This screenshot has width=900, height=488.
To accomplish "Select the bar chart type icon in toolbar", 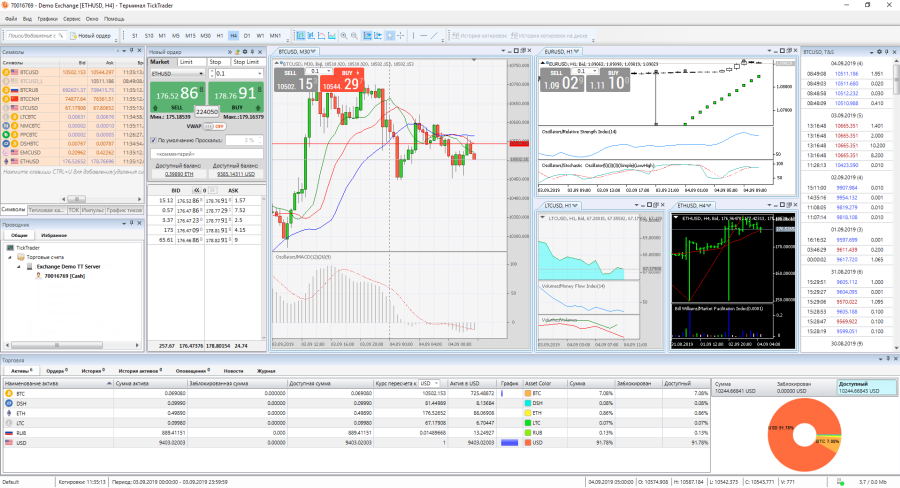I will (x=300, y=36).
